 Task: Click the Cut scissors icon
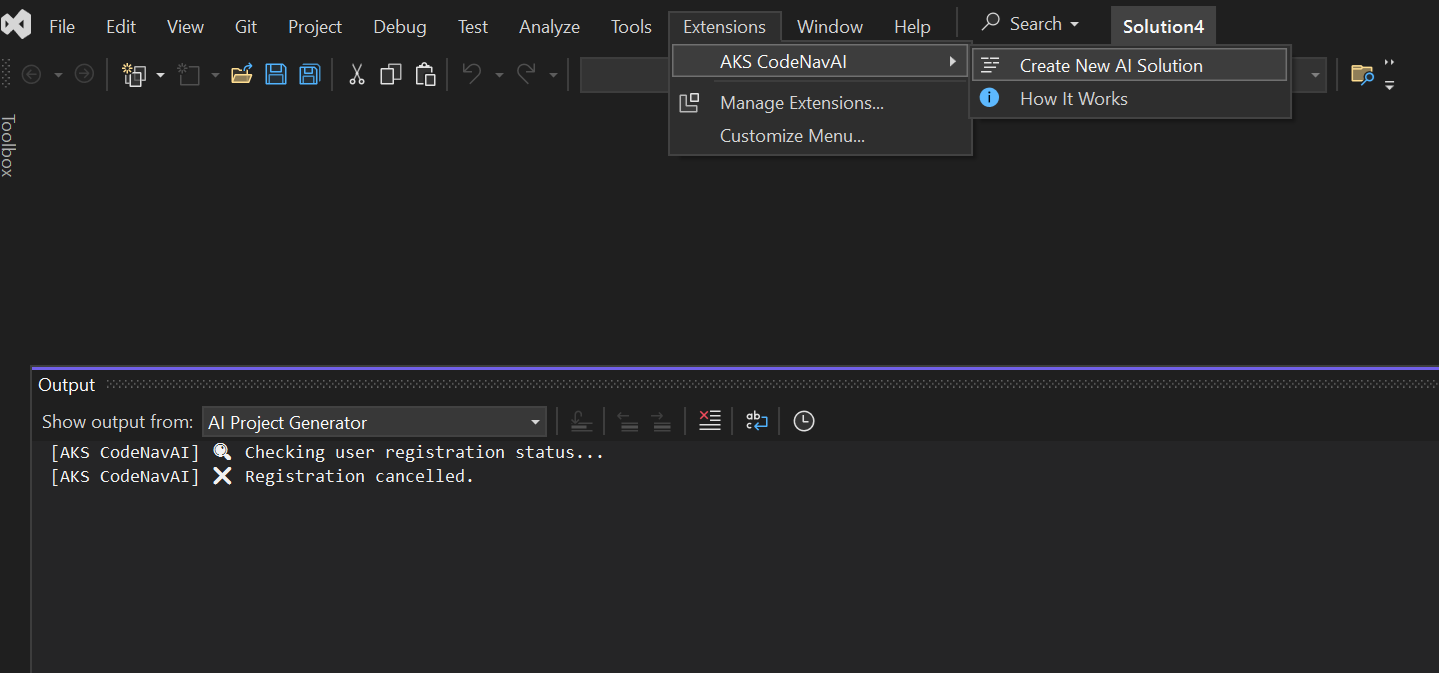(x=357, y=74)
